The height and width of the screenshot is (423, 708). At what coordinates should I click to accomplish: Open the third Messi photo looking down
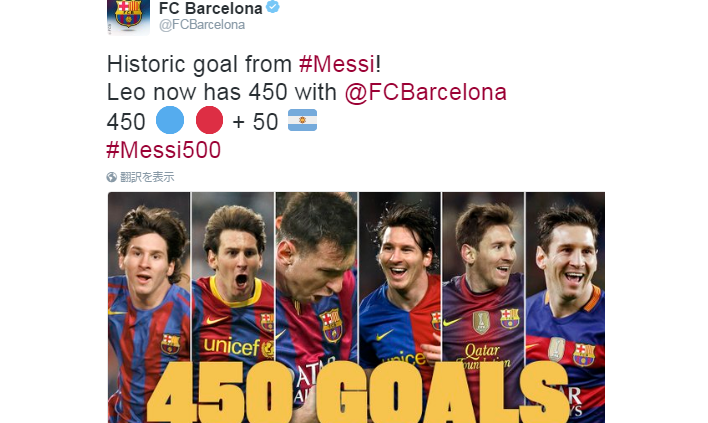[317, 307]
